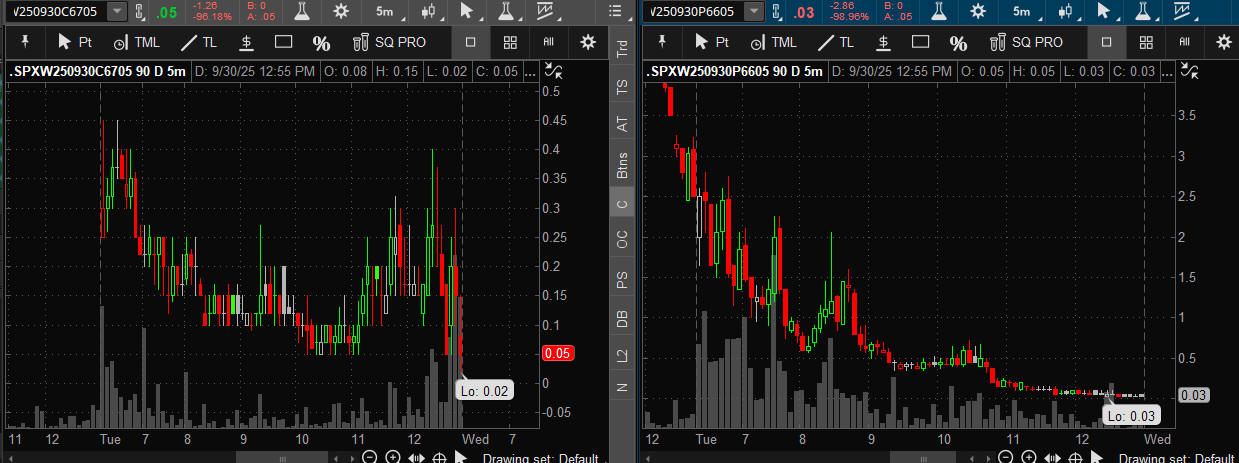This screenshot has height=463, width=1239.
Task: Switch right chart to grid layout
Action: (x=1146, y=42)
